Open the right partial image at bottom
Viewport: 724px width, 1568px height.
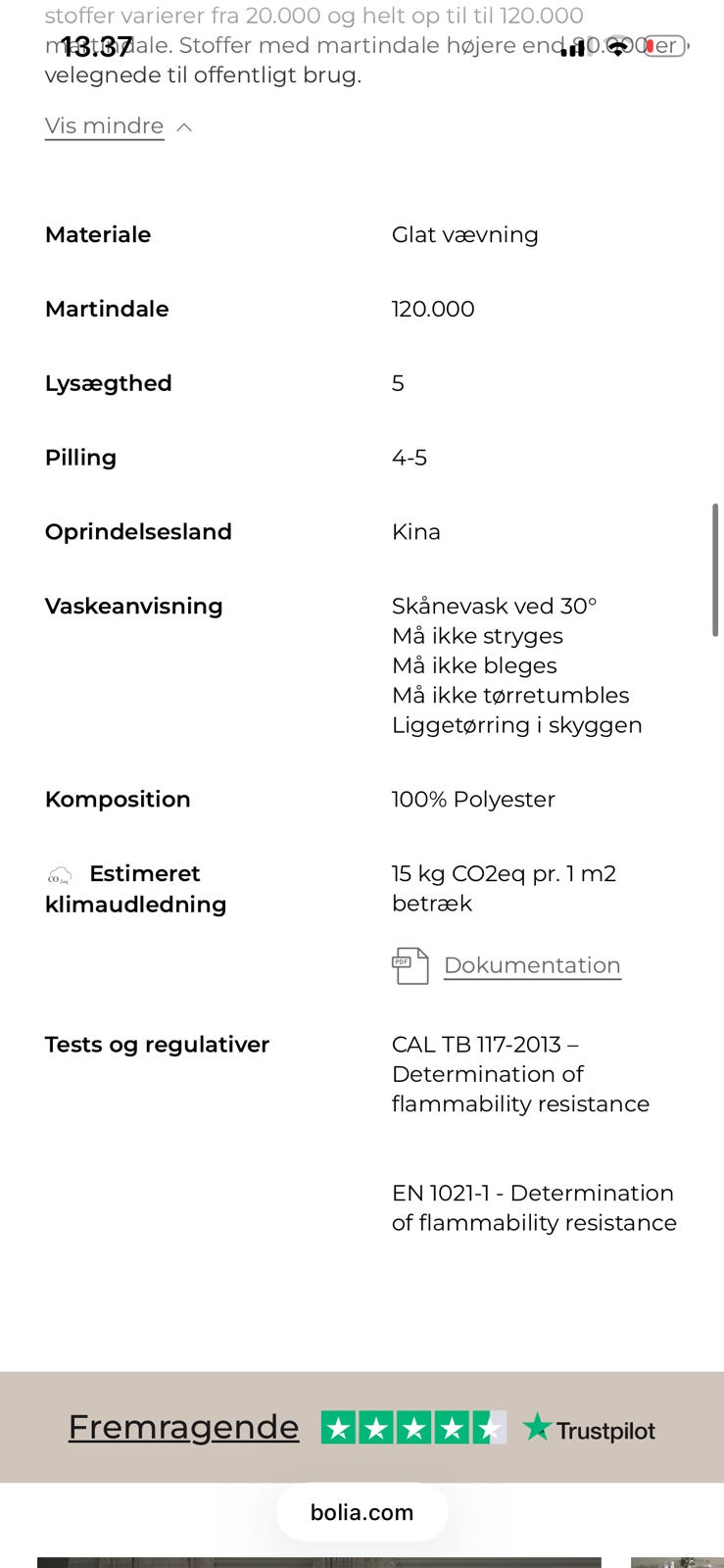[676, 1562]
